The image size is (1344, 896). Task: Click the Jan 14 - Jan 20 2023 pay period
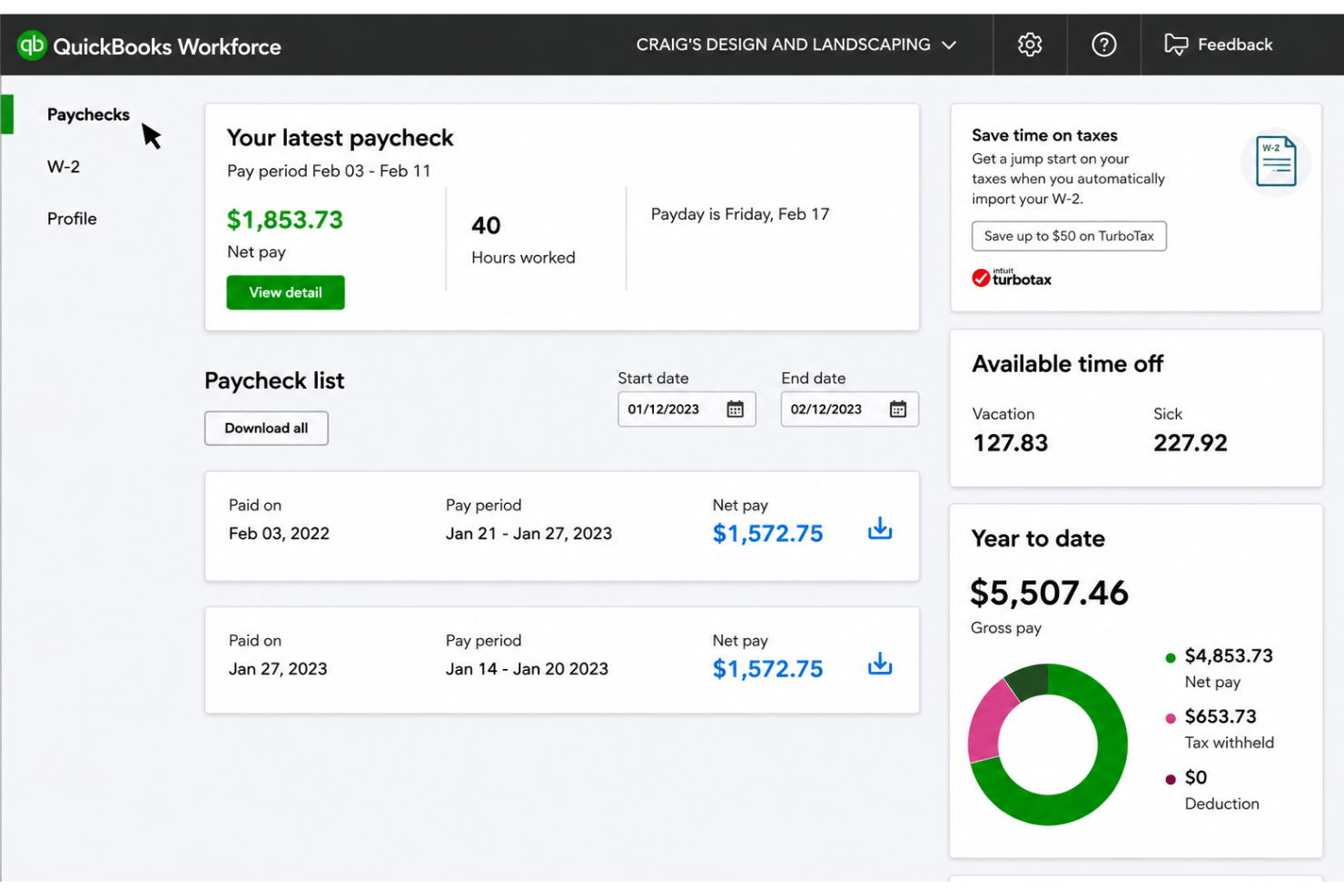(x=527, y=669)
